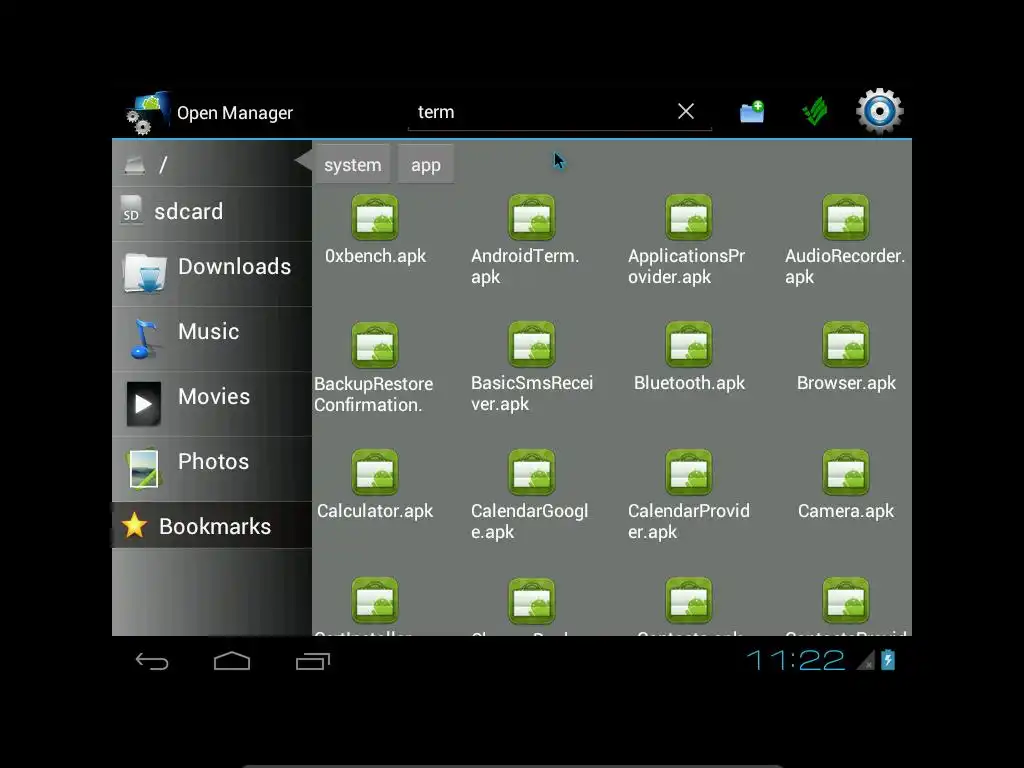The image size is (1024, 768).
Task: Tap the green multi-select checkmark icon
Action: (815, 111)
